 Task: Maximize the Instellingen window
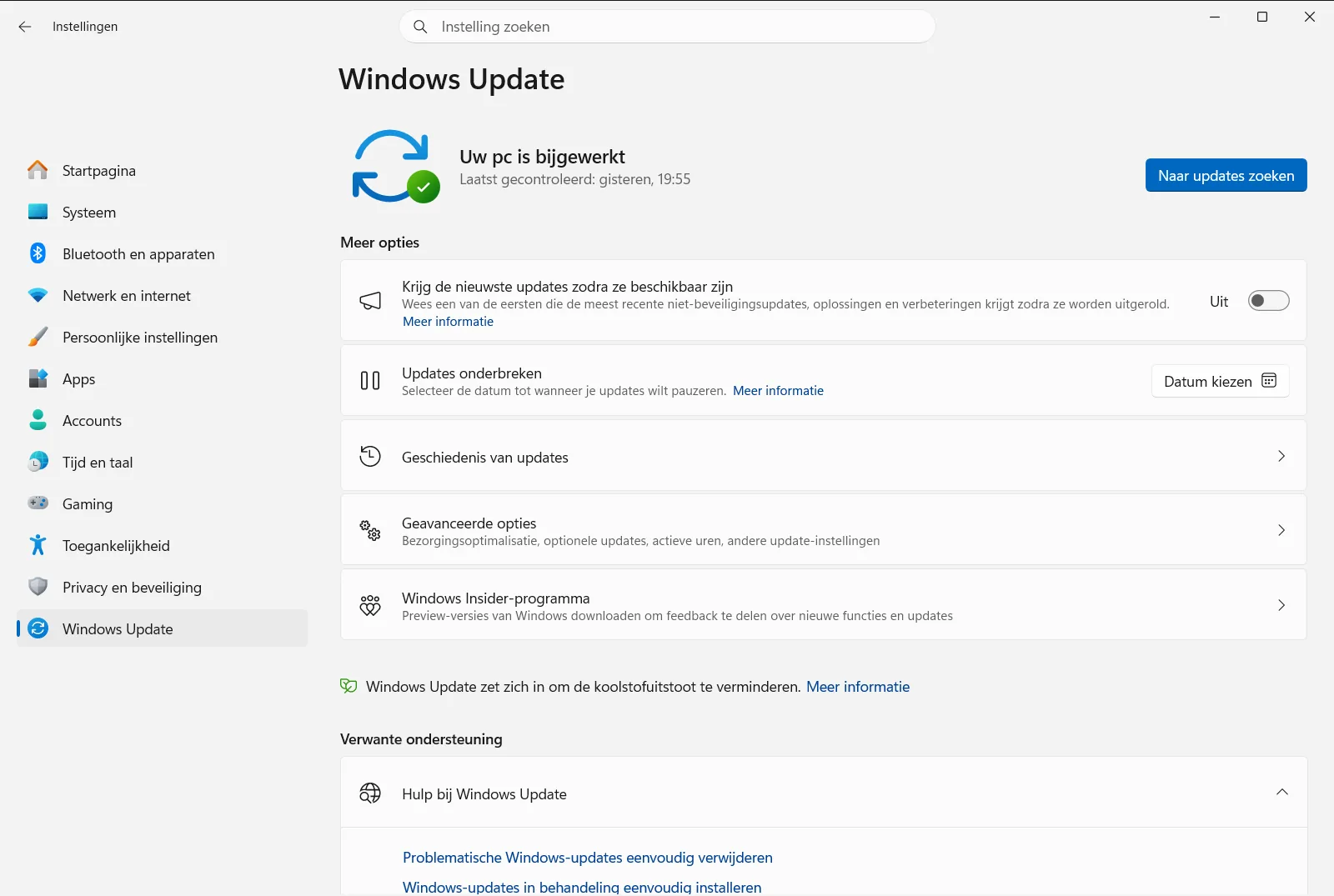point(1262,17)
